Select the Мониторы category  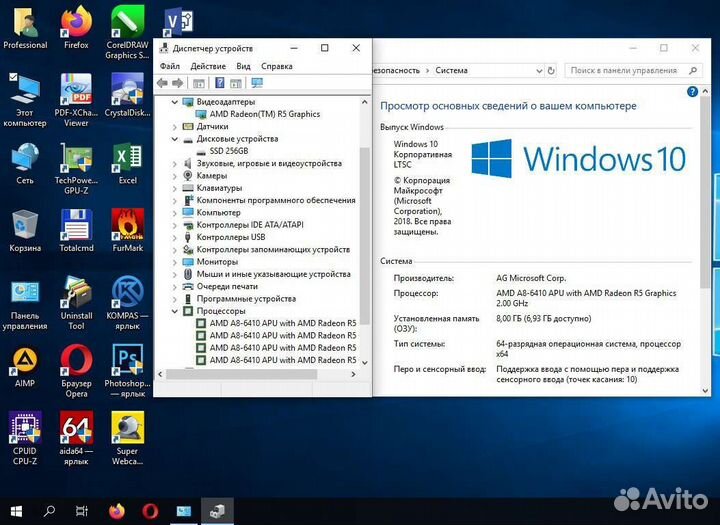click(x=217, y=262)
